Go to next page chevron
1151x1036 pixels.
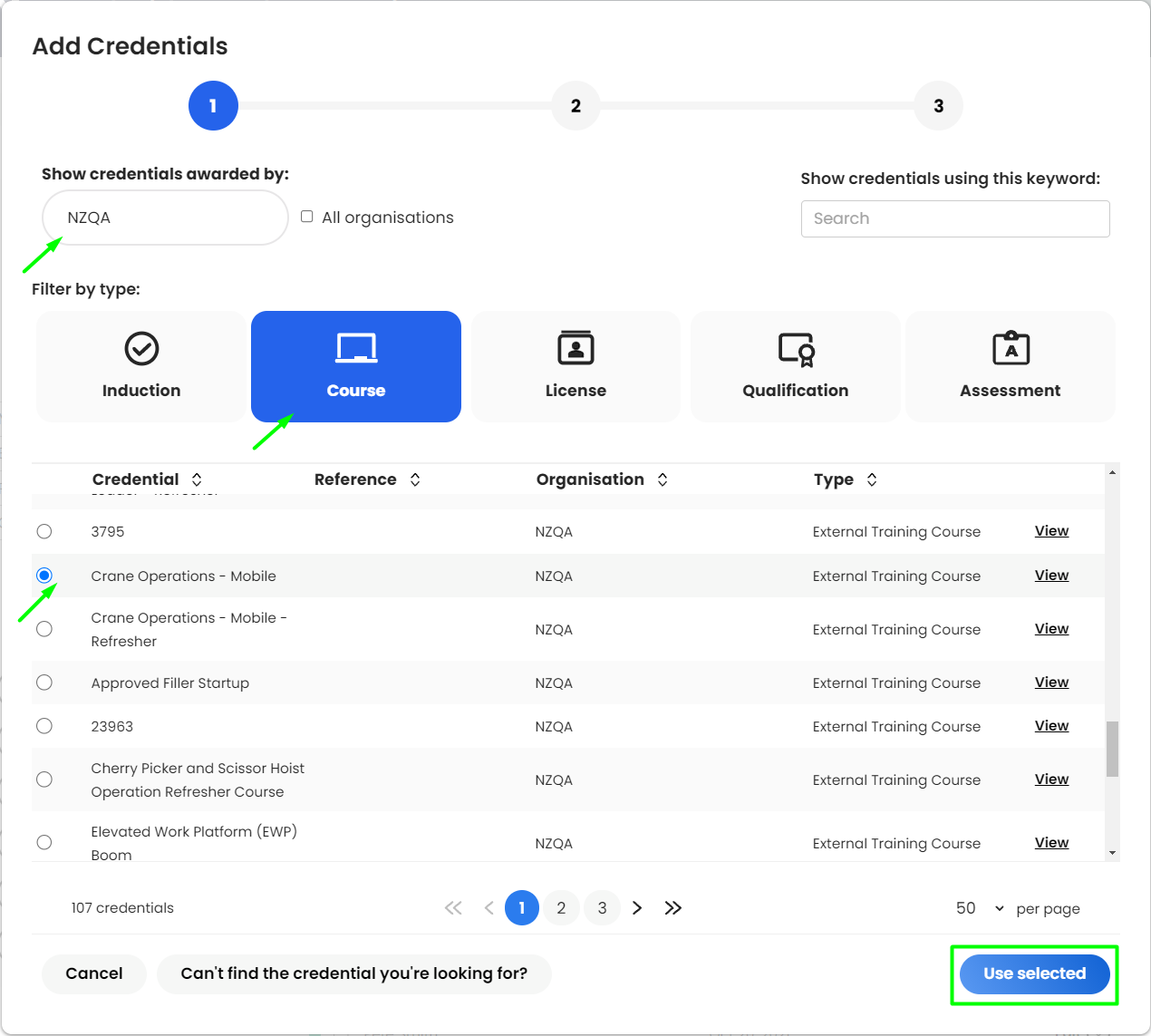[637, 908]
